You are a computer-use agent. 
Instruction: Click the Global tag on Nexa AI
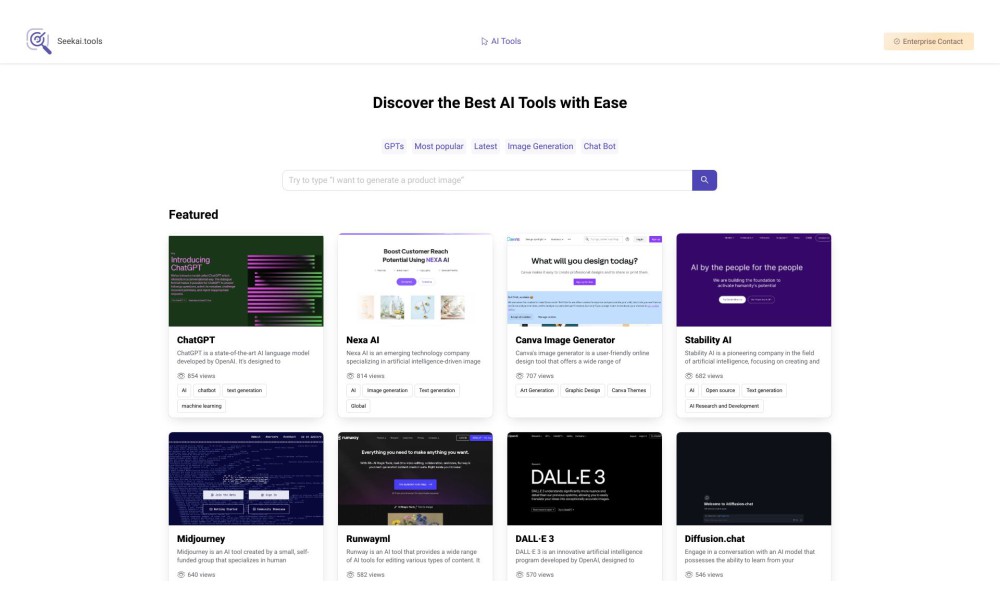pyautogui.click(x=358, y=406)
